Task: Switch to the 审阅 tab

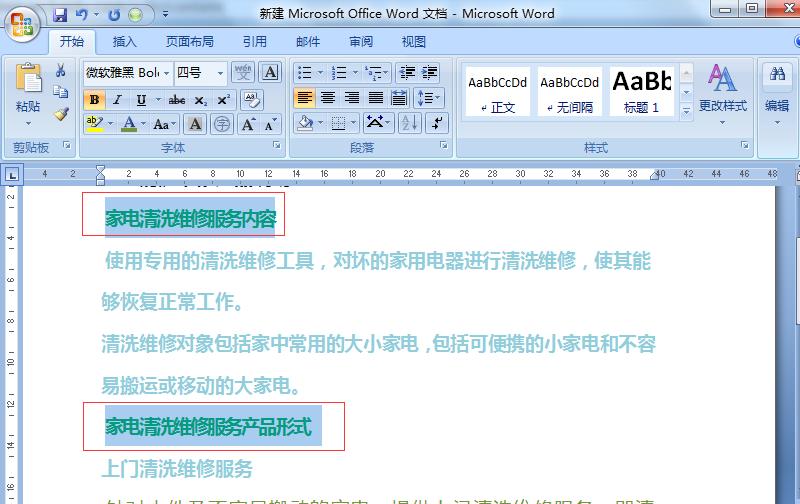Action: [x=361, y=42]
